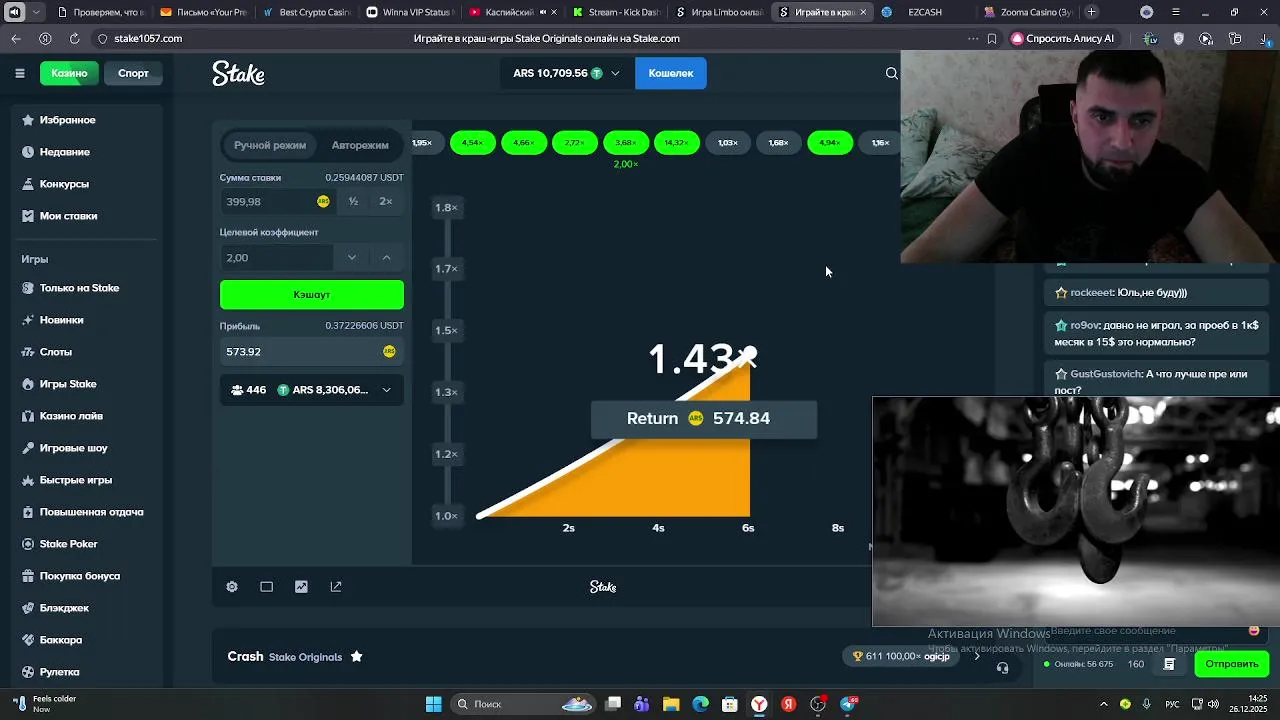Screen dimensions: 1280x720
Task: Switch to Авторежим mode
Action: (360, 145)
